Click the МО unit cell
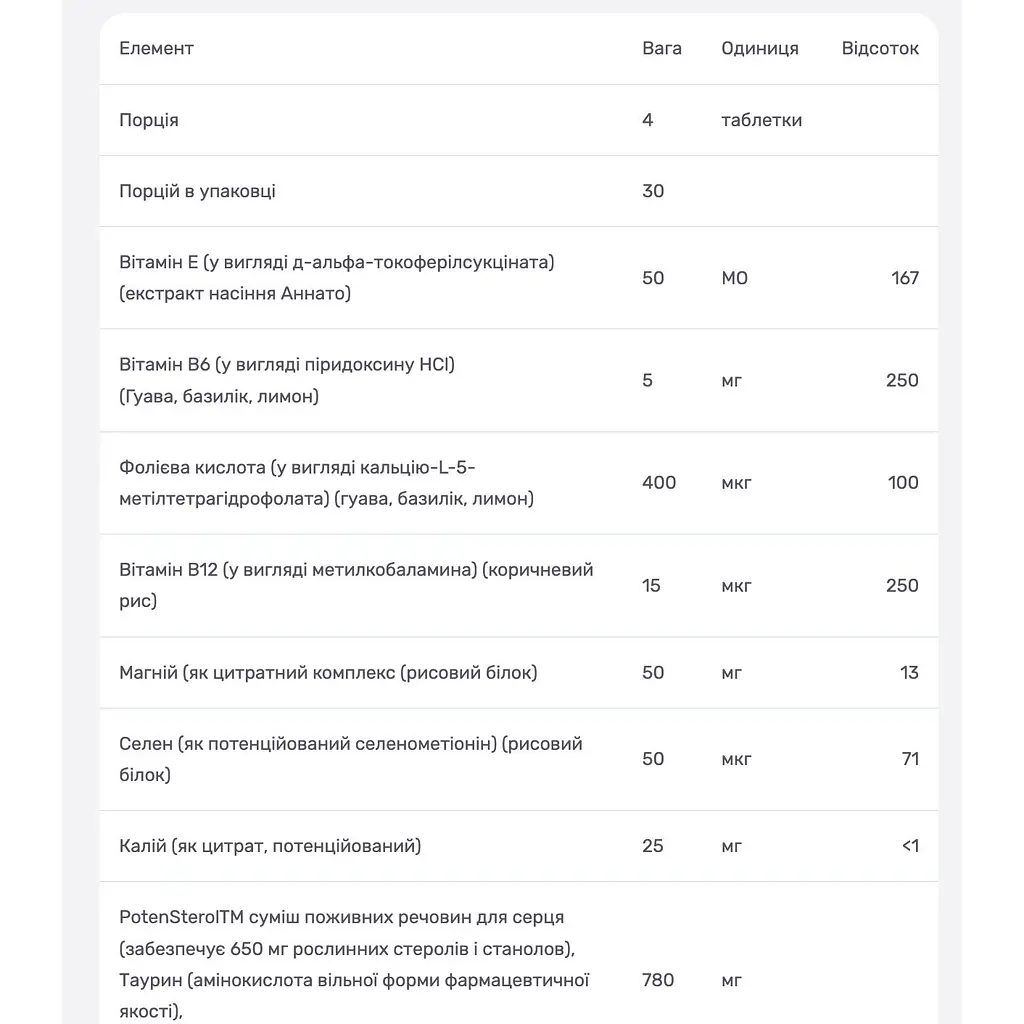The width and height of the screenshot is (1024, 1024). coord(734,278)
